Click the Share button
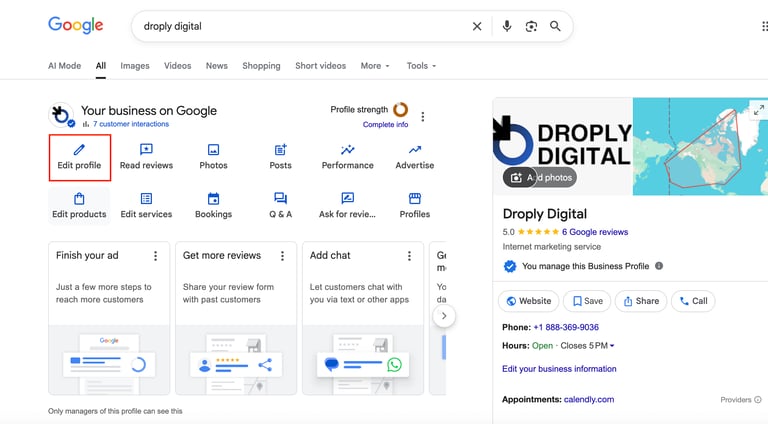The image size is (768, 424). point(641,301)
